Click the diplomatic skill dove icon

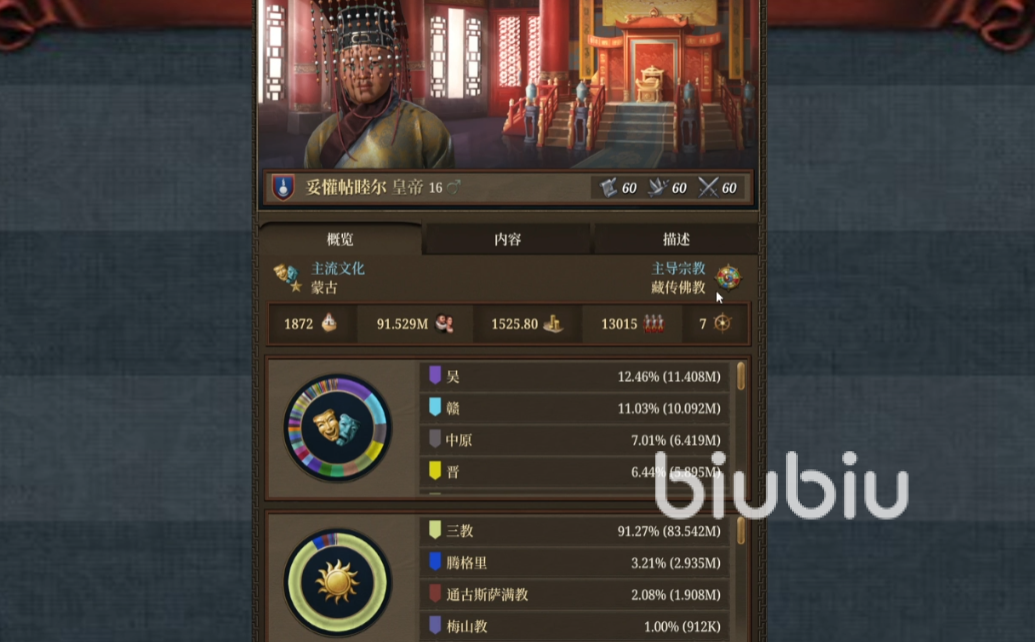pos(657,187)
